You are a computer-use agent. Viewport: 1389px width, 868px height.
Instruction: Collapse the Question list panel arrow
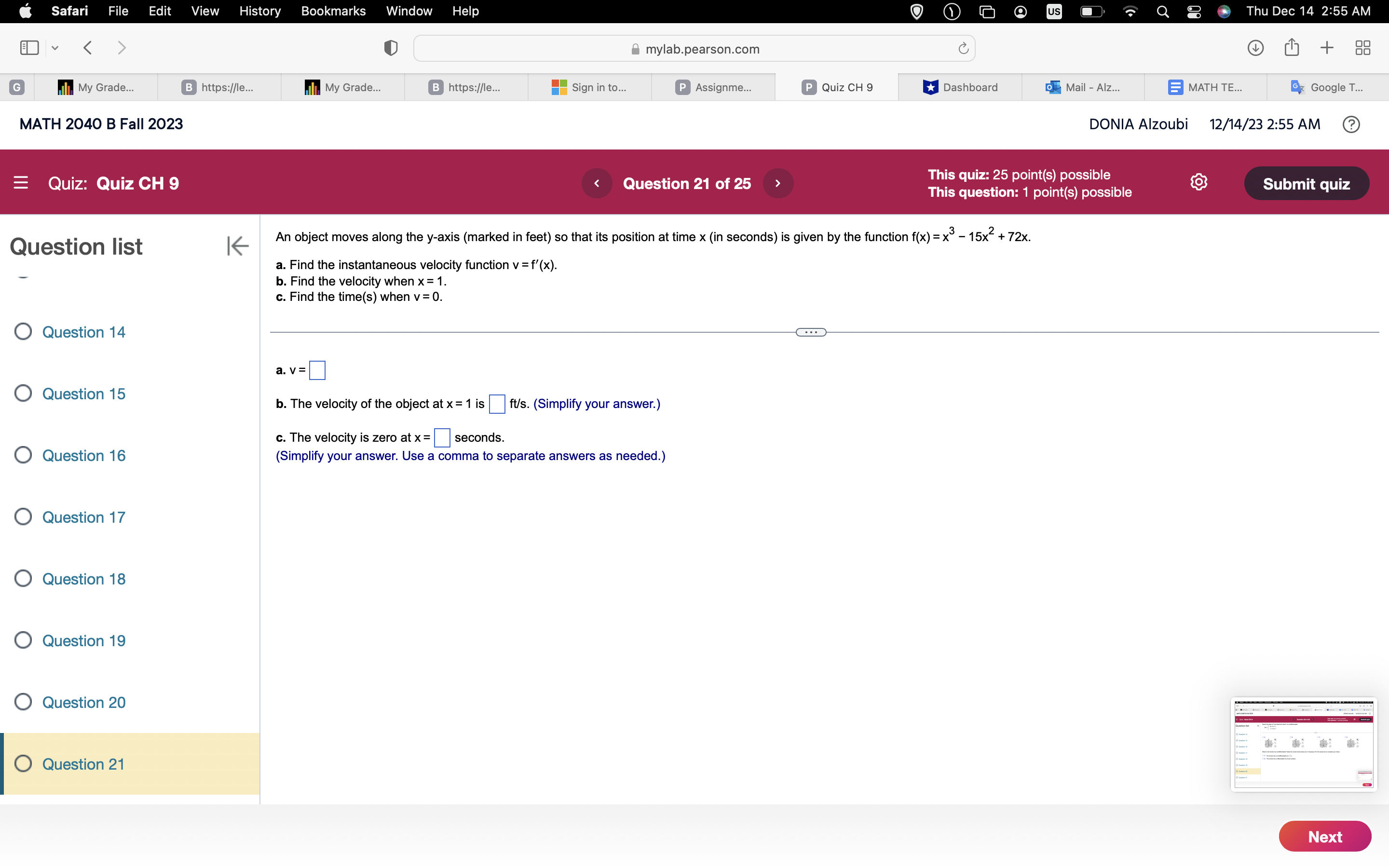(237, 246)
